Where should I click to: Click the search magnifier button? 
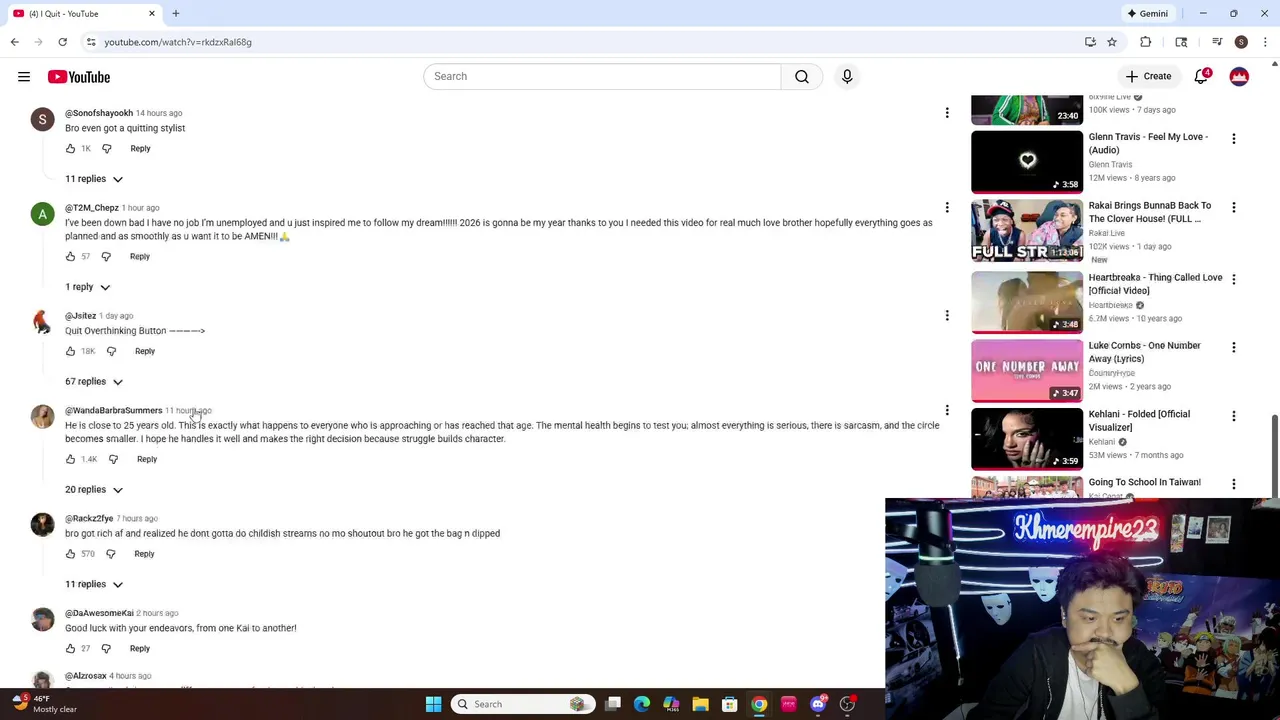point(802,76)
